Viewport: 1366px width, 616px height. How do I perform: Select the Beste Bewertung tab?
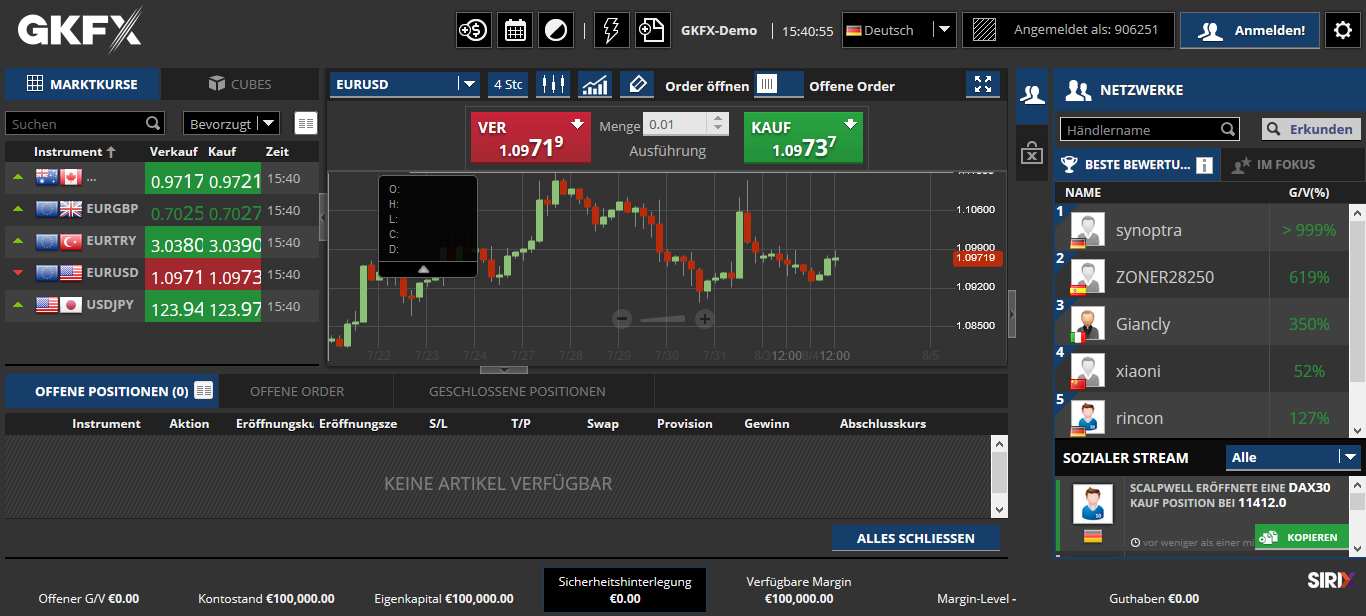click(x=1137, y=165)
